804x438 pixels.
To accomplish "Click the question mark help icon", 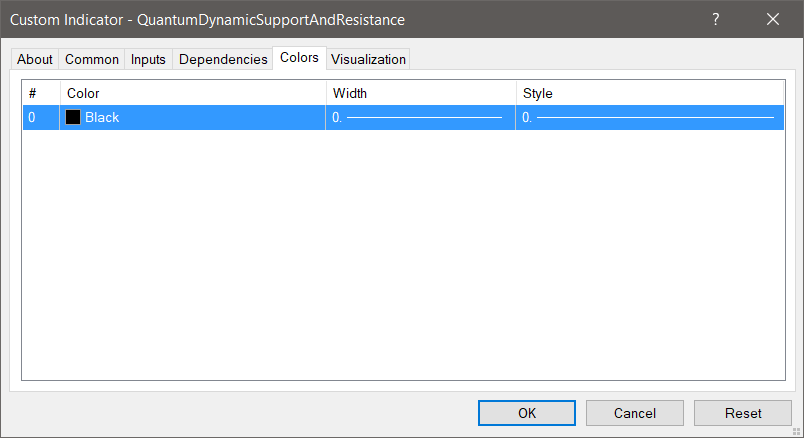I will 716,19.
